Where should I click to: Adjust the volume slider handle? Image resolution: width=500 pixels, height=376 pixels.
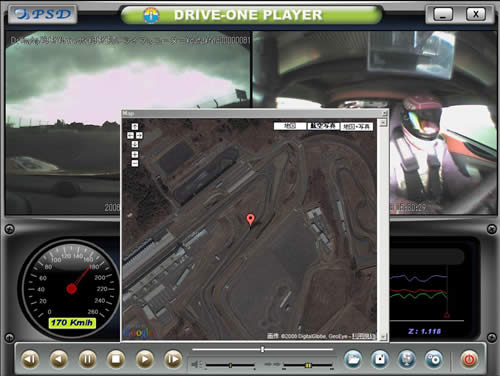tap(230, 366)
